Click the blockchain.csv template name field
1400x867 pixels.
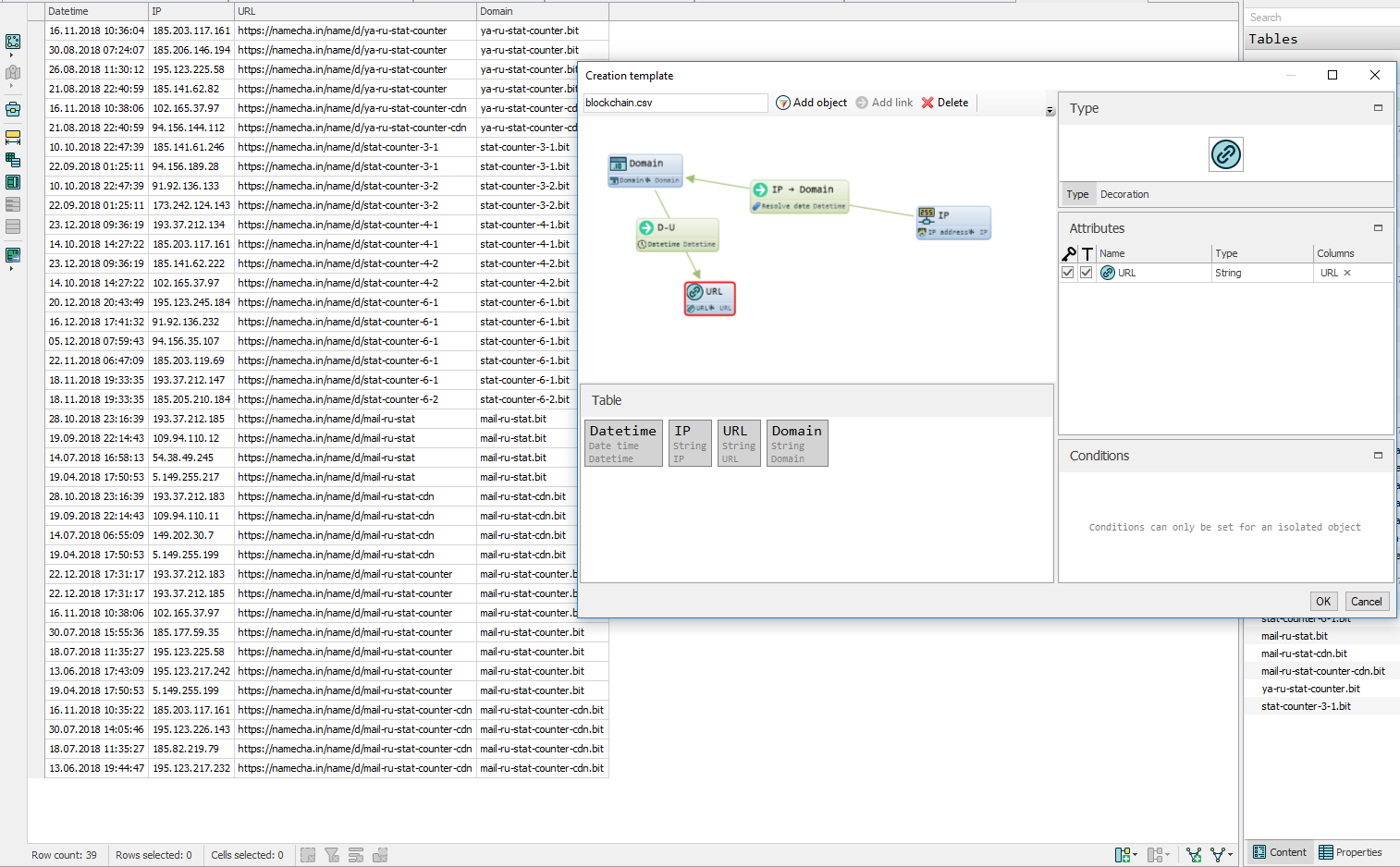(675, 103)
